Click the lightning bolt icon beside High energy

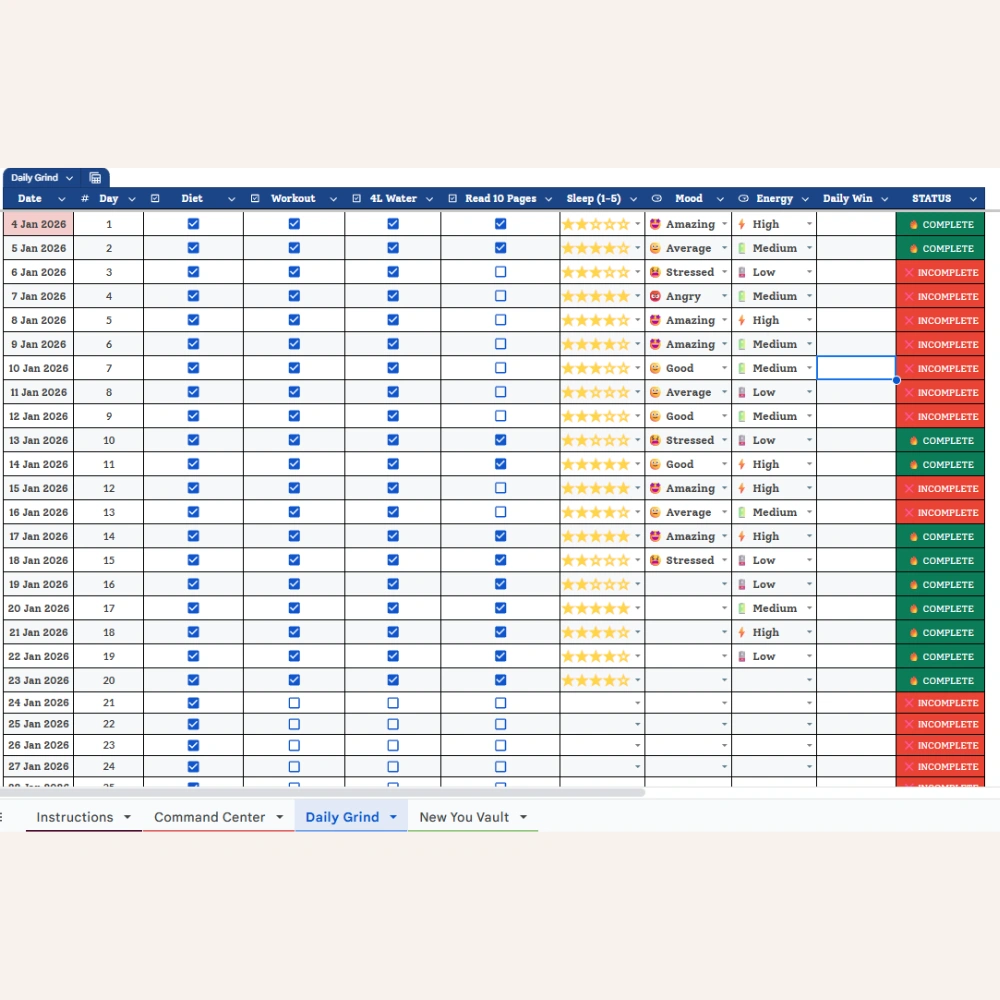741,224
